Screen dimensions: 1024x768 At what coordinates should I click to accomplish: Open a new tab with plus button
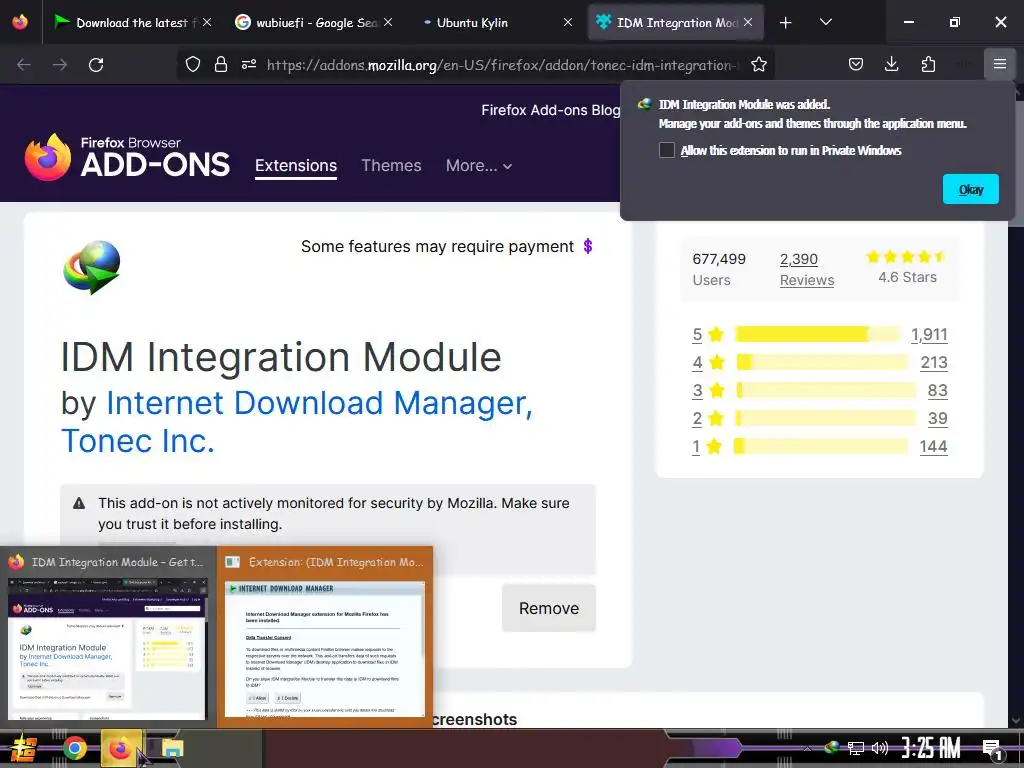tap(786, 22)
